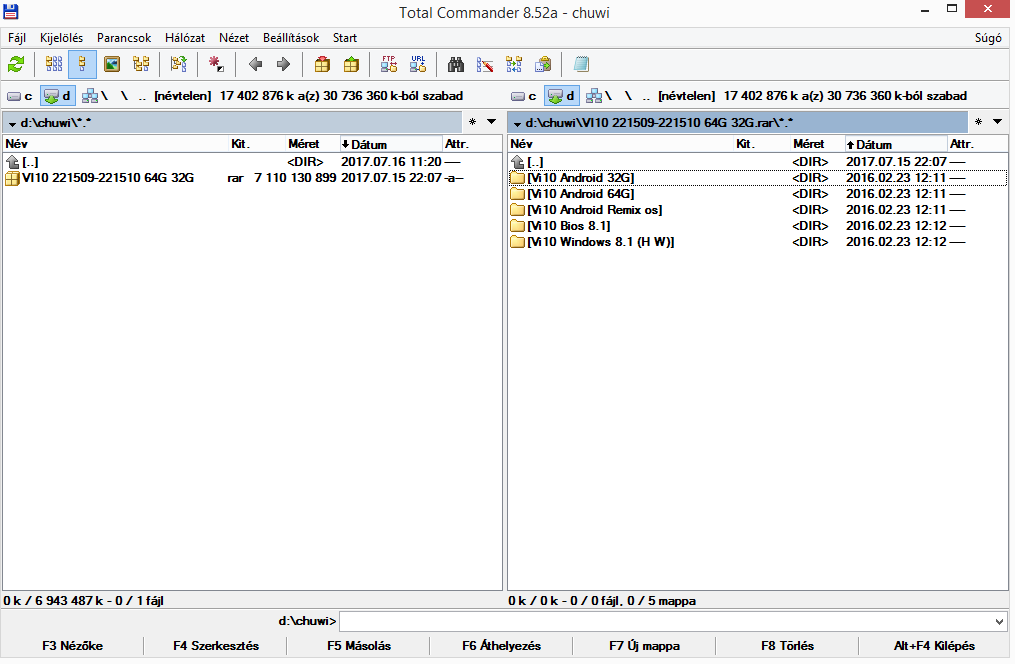Open Synchronize directories icon
Screen dimensions: 1015x664
click(x=514, y=64)
